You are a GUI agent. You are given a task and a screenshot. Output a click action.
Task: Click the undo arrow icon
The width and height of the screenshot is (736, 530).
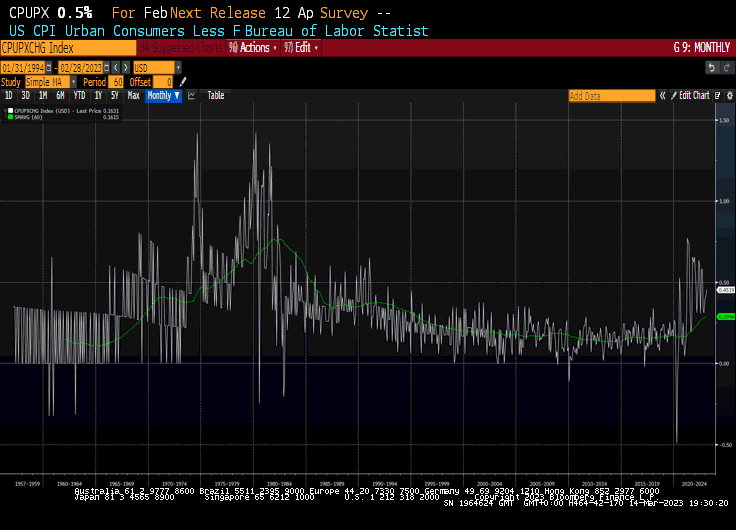point(712,67)
